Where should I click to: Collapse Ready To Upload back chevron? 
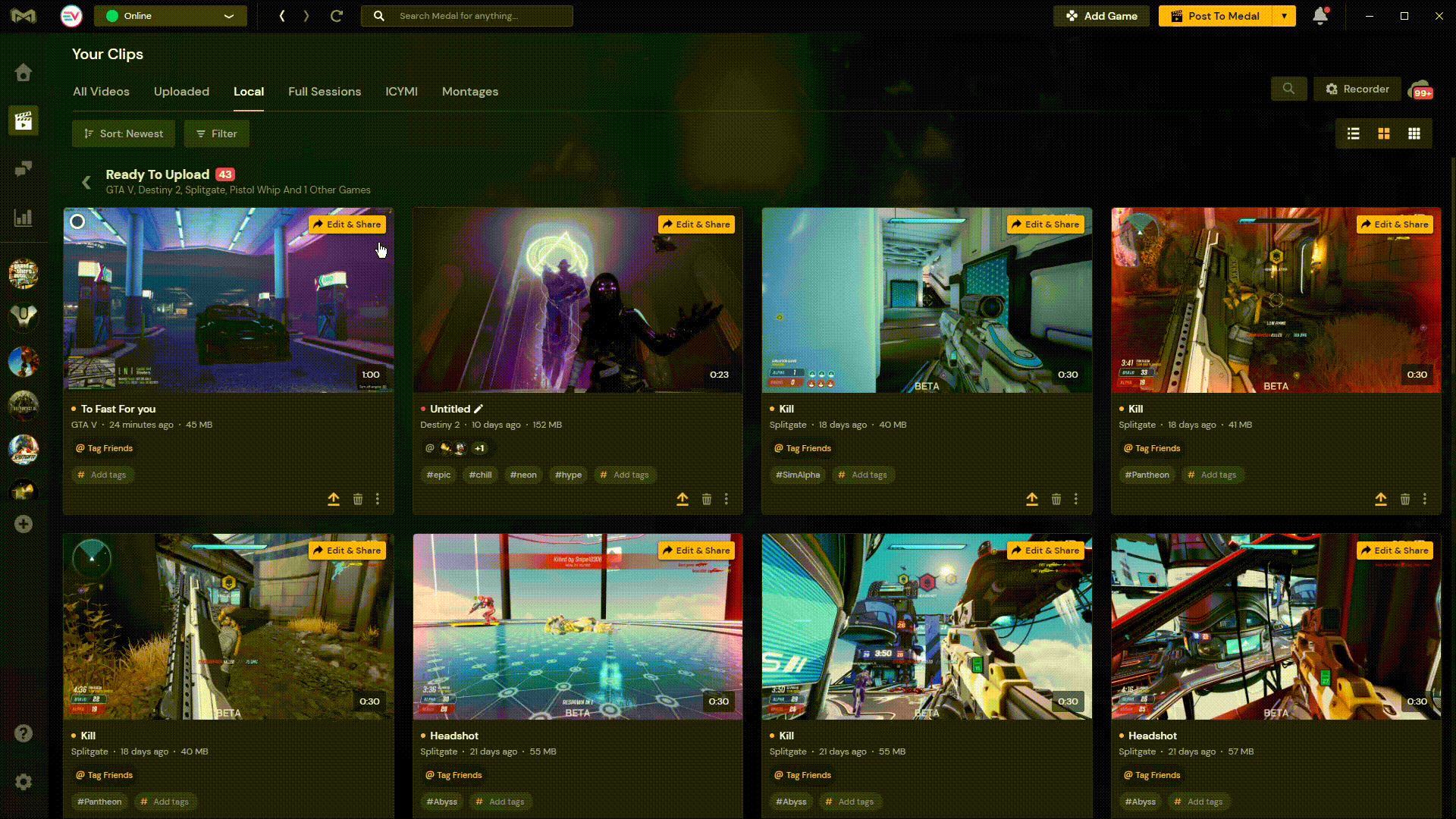click(86, 182)
